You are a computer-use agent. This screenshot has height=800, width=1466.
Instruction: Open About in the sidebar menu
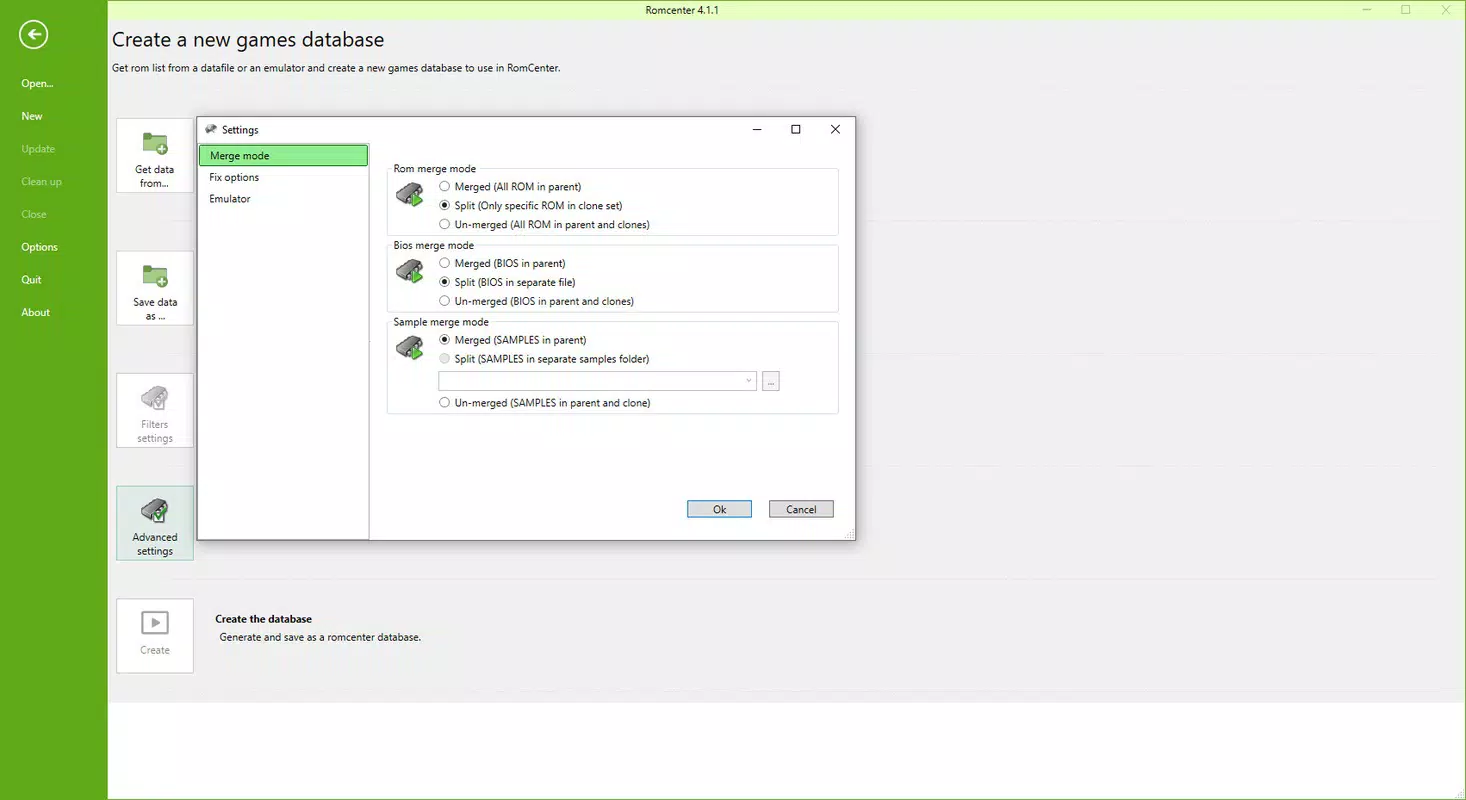pyautogui.click(x=36, y=313)
